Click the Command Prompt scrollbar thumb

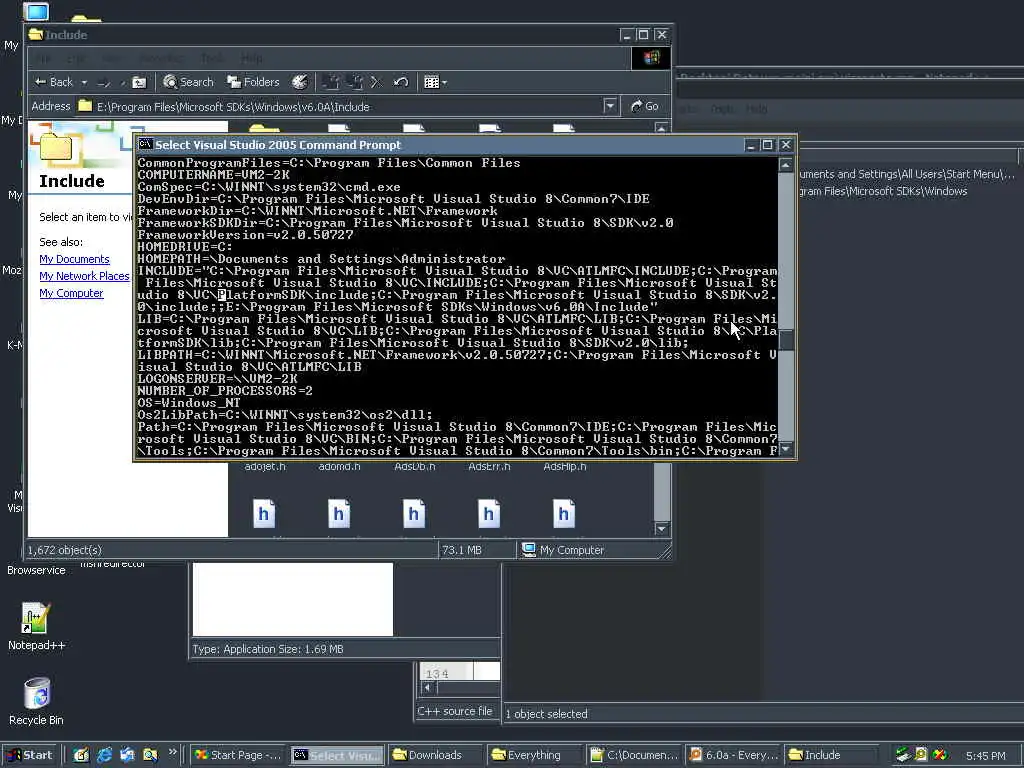tap(786, 340)
